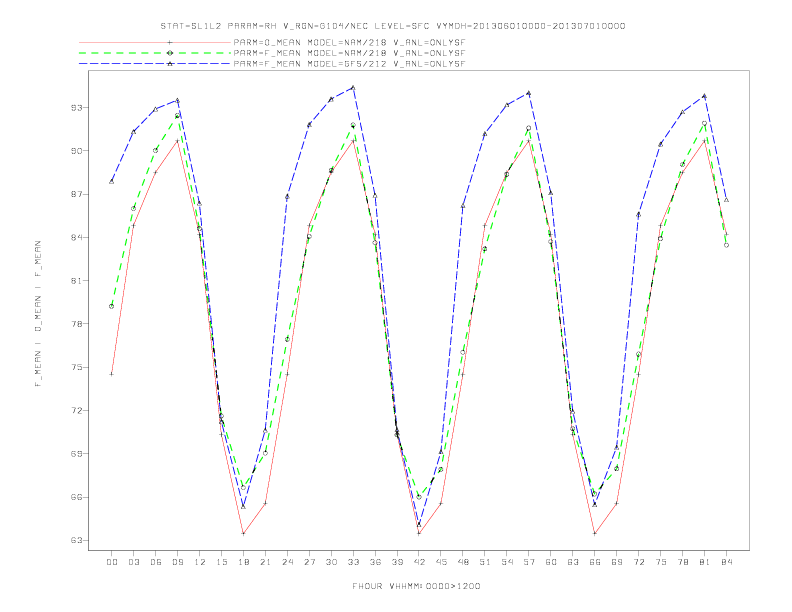Screen dimensions: 792x612
Task: Click the triangle marker on the blue legend line
Action: coord(170,64)
